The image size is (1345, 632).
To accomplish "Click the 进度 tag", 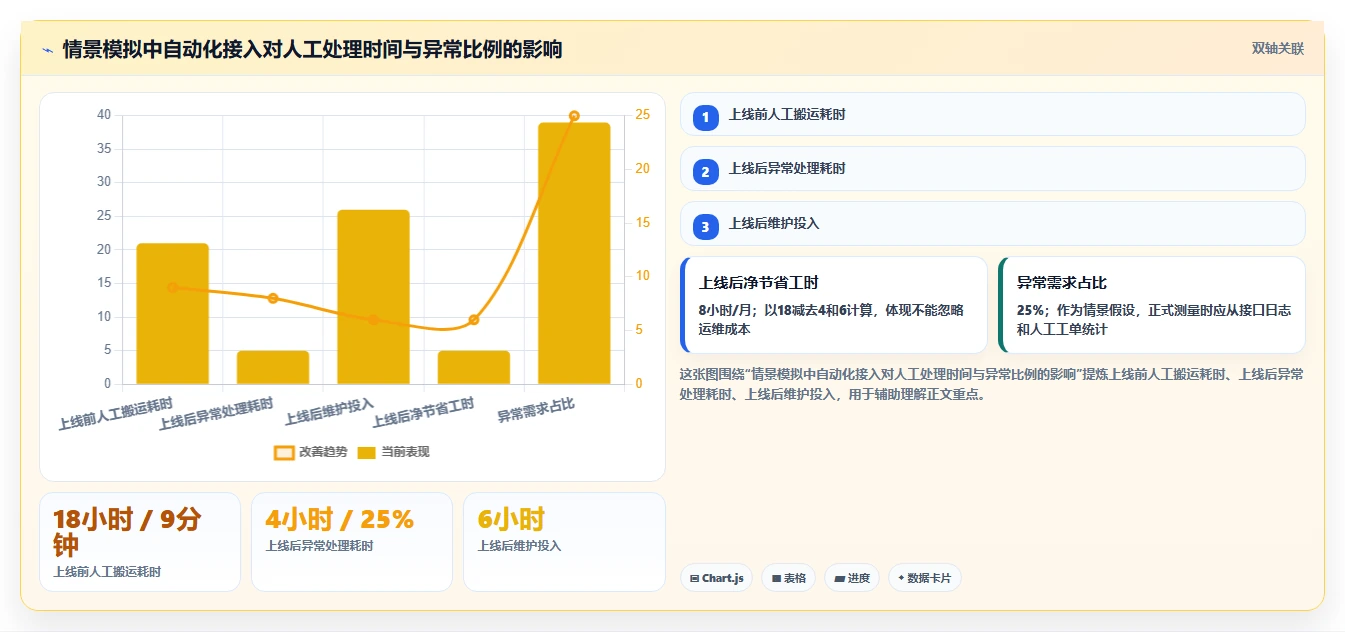I will [852, 578].
